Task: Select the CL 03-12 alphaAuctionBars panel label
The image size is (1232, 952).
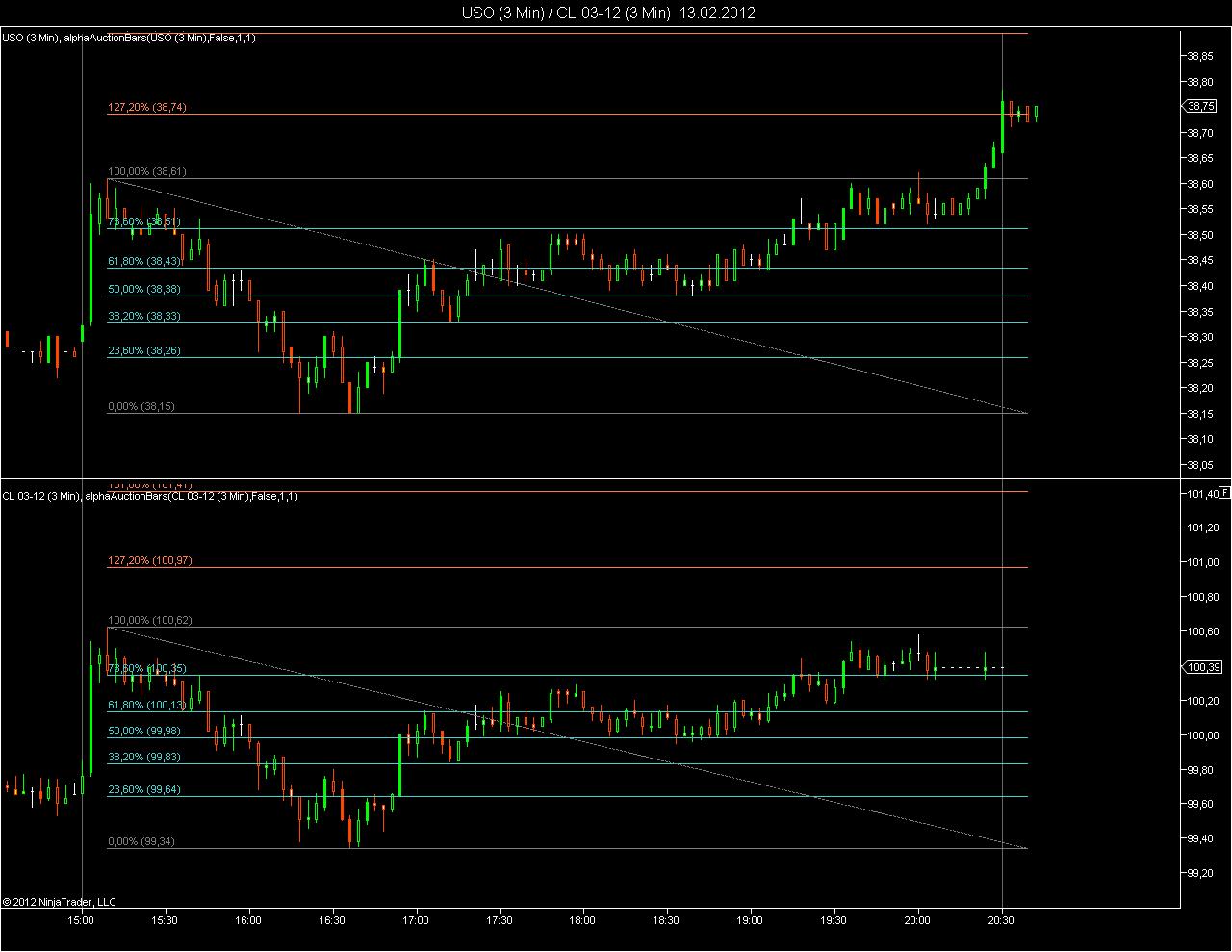Action: click(150, 496)
